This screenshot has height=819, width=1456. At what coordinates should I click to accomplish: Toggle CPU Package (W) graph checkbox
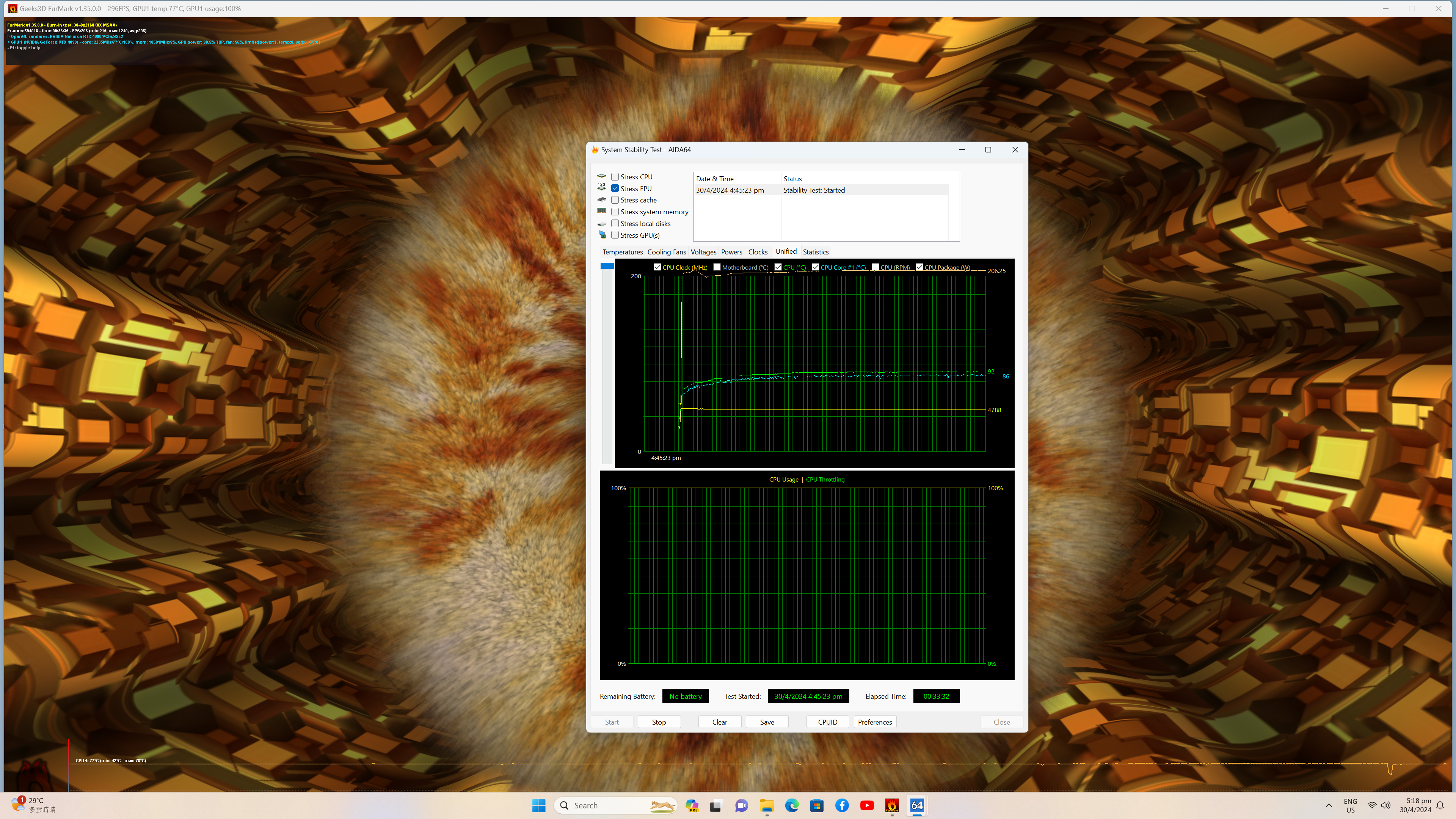click(919, 267)
